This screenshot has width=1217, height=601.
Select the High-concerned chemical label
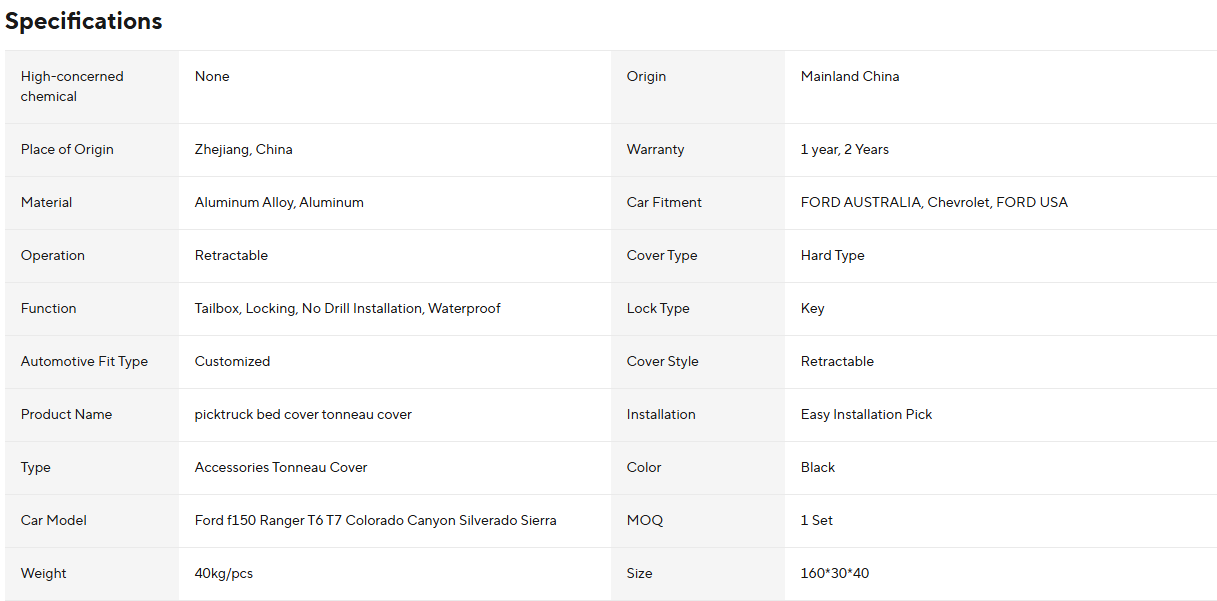(x=72, y=86)
